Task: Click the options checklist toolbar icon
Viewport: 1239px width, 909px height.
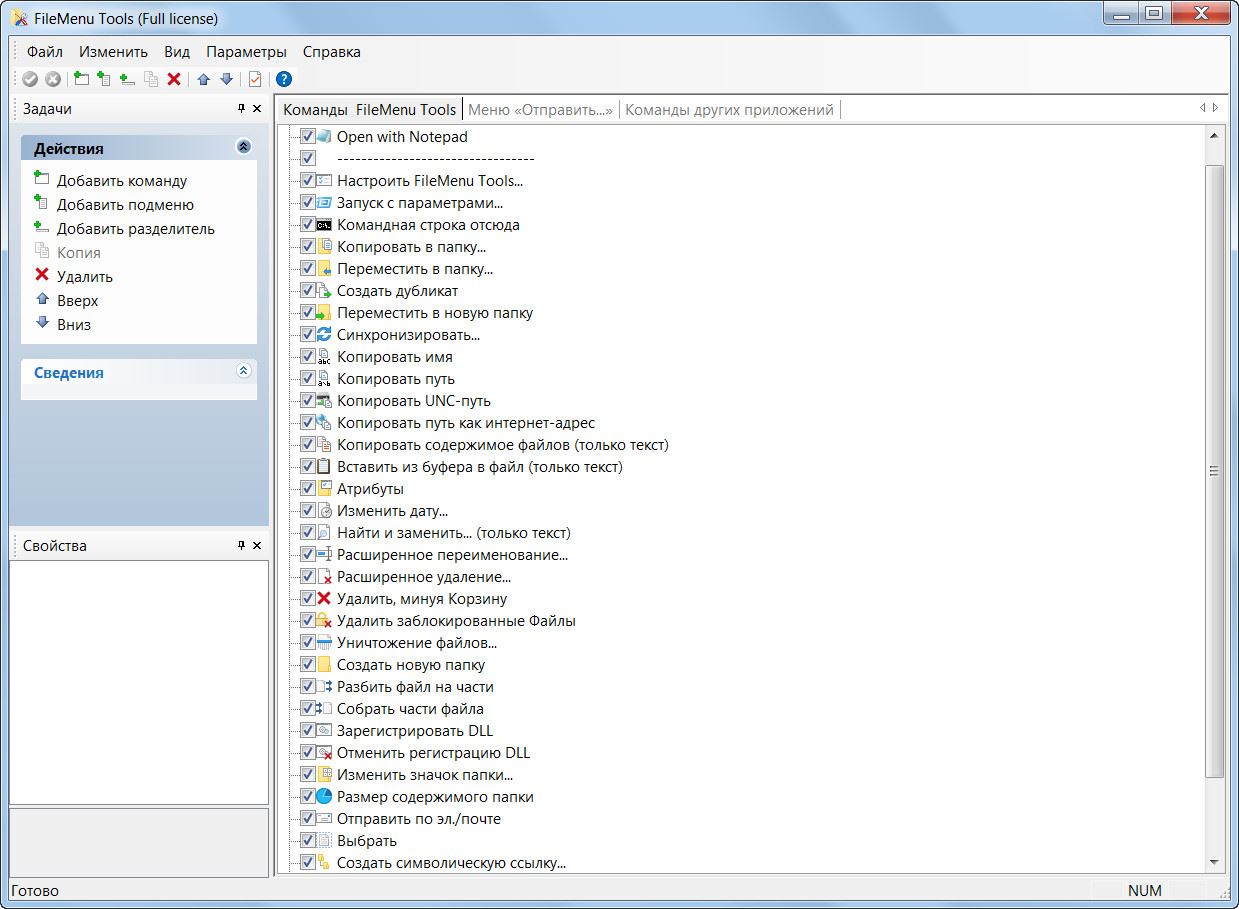Action: pyautogui.click(x=255, y=79)
